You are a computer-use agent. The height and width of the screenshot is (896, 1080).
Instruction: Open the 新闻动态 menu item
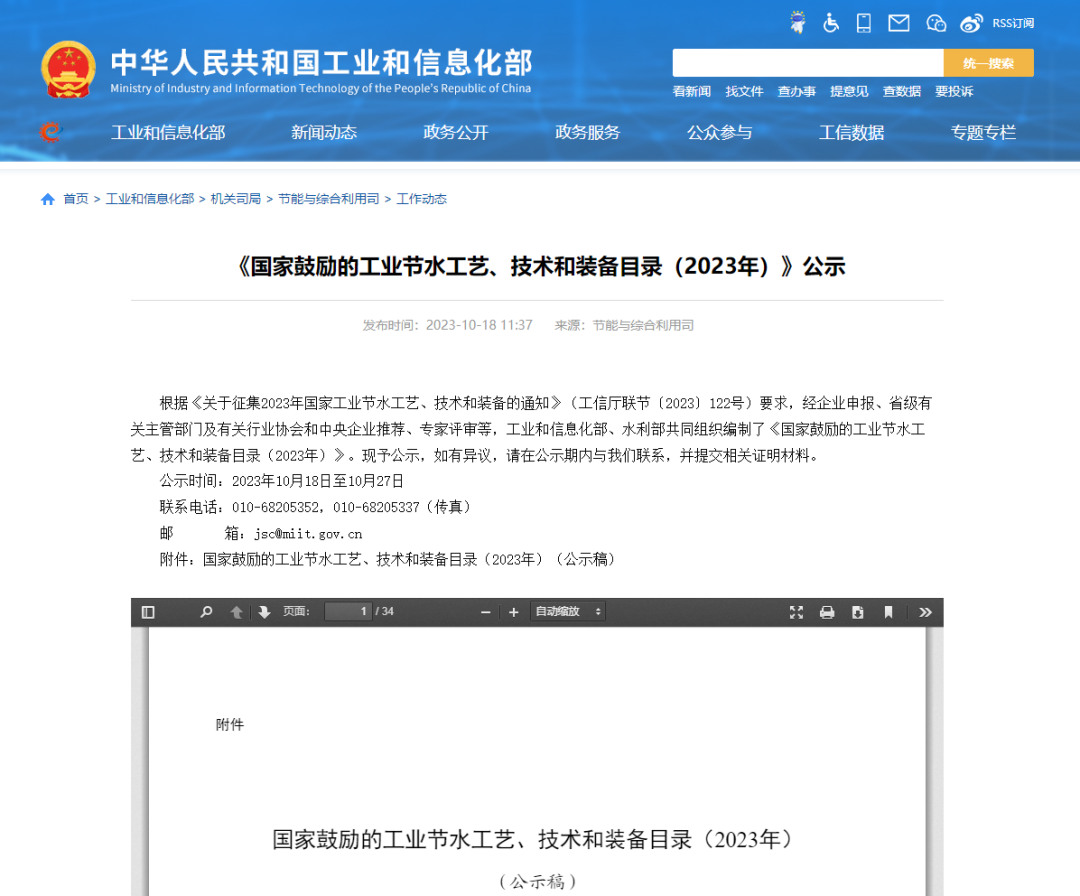[323, 132]
